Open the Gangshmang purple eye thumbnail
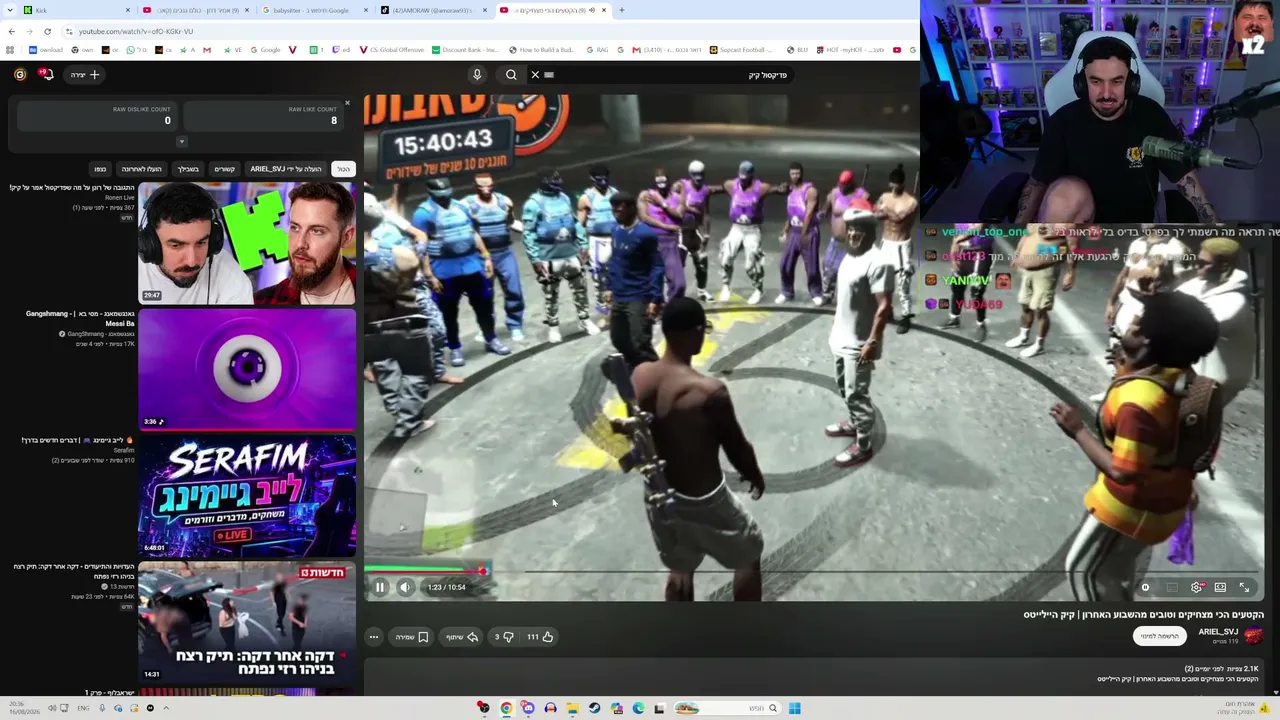Screen dimensions: 1280x720 [247, 369]
